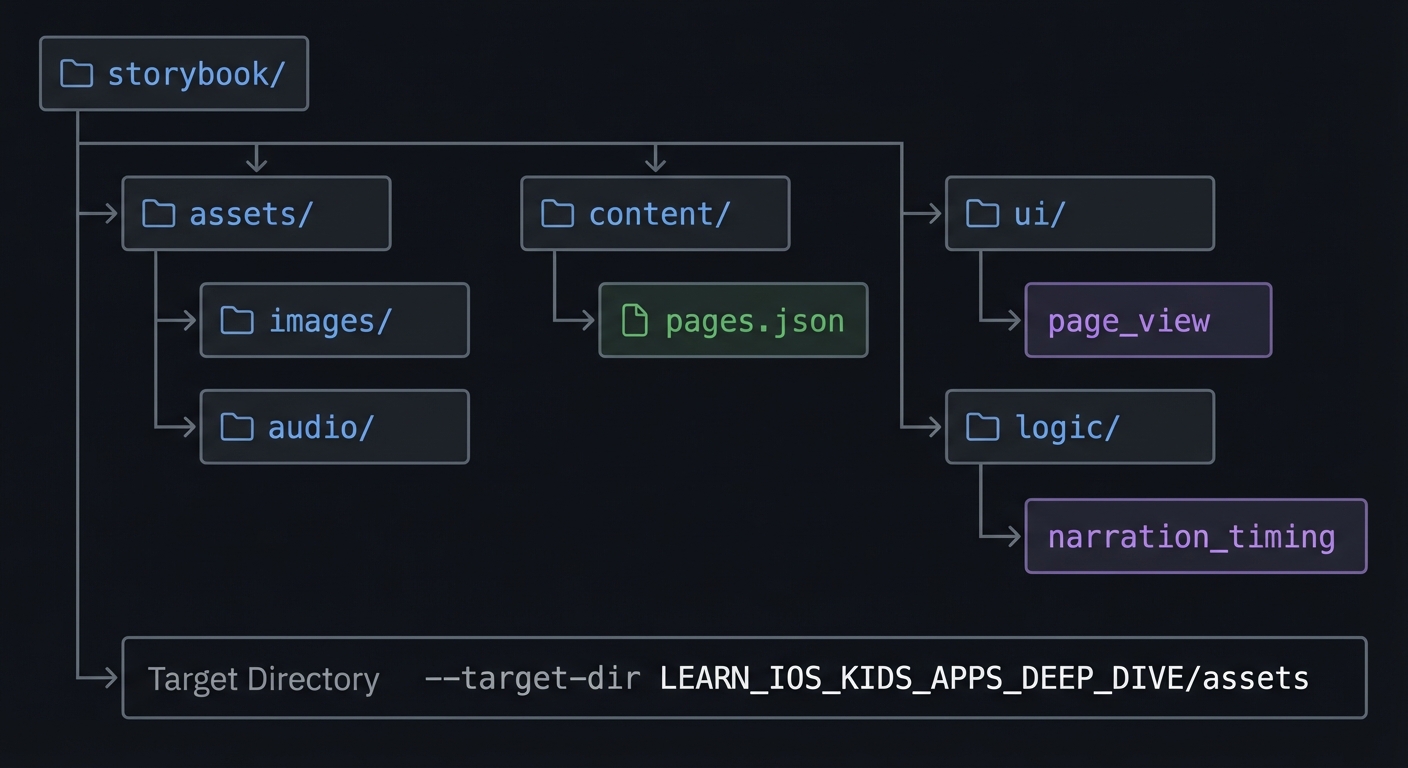This screenshot has height=768, width=1408.
Task: Click the page_view module node
Action: pyautogui.click(x=1147, y=320)
